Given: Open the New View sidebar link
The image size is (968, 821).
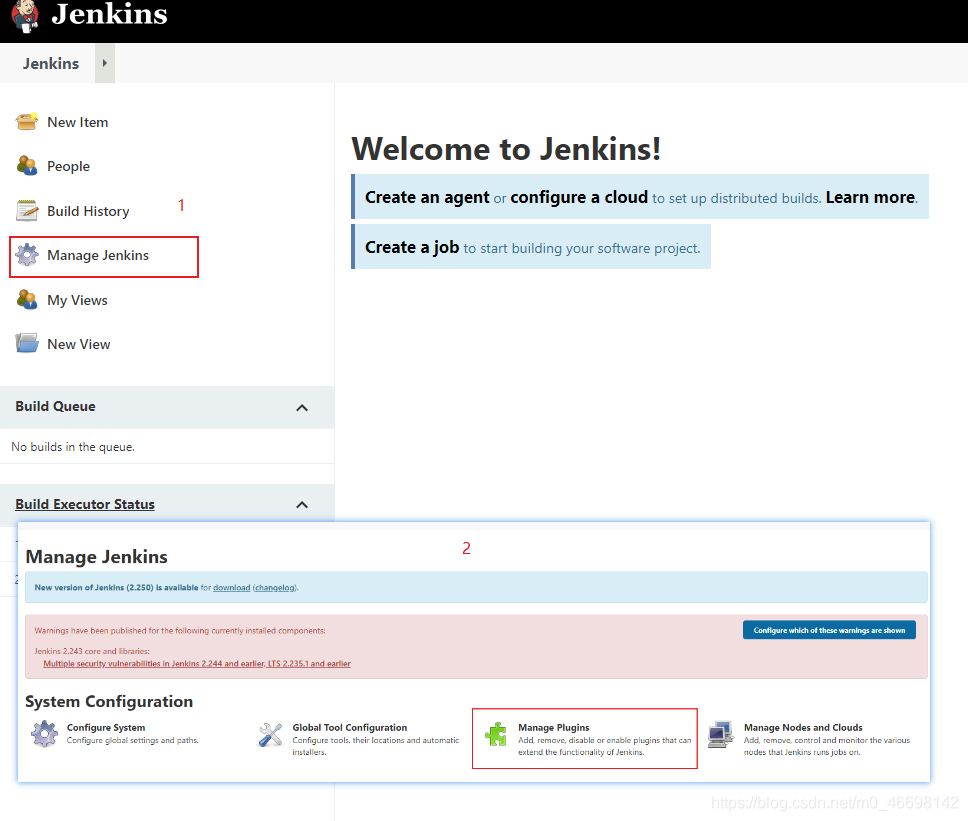Looking at the screenshot, I should tap(79, 344).
